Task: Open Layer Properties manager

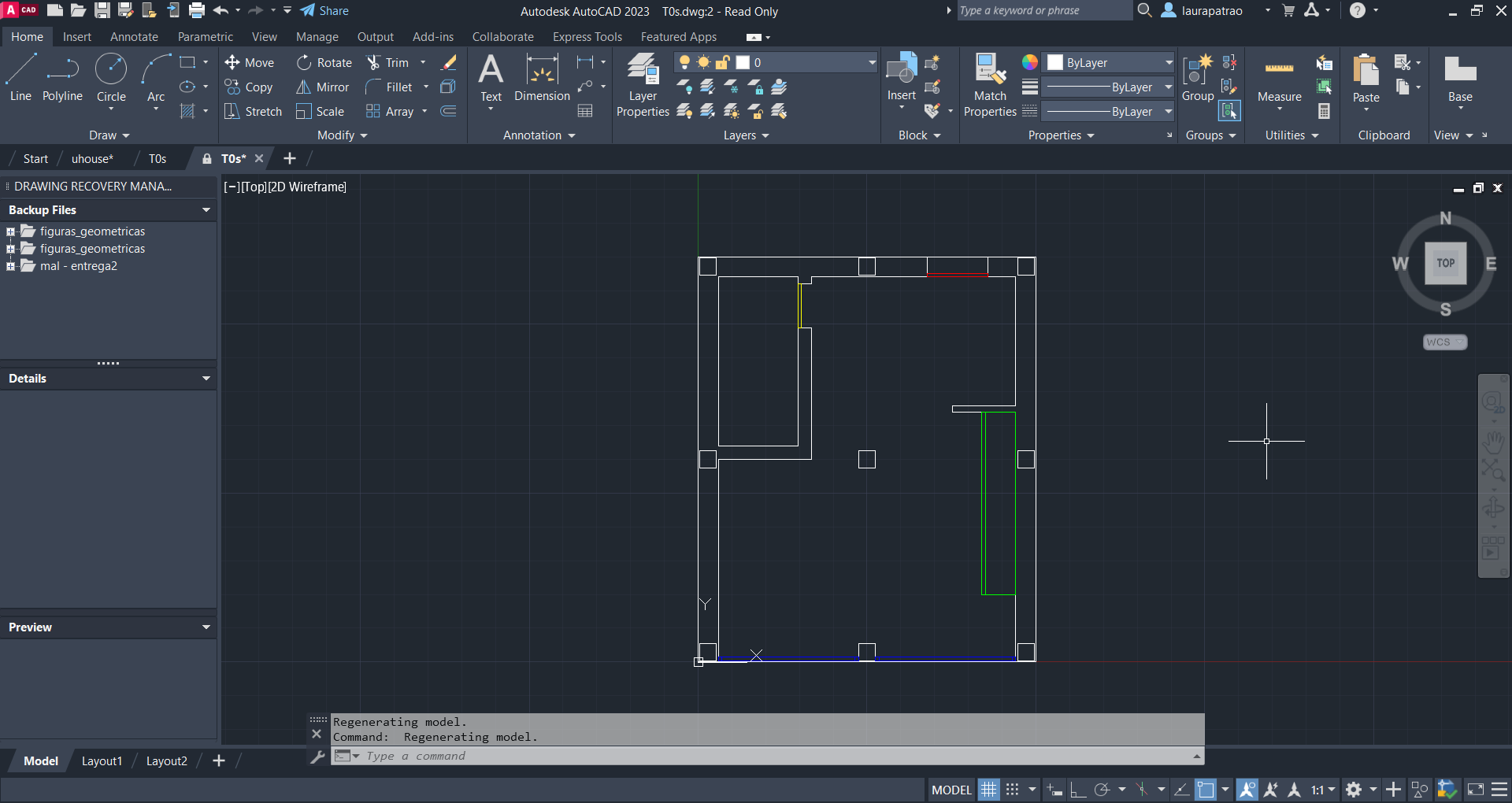Action: click(643, 85)
